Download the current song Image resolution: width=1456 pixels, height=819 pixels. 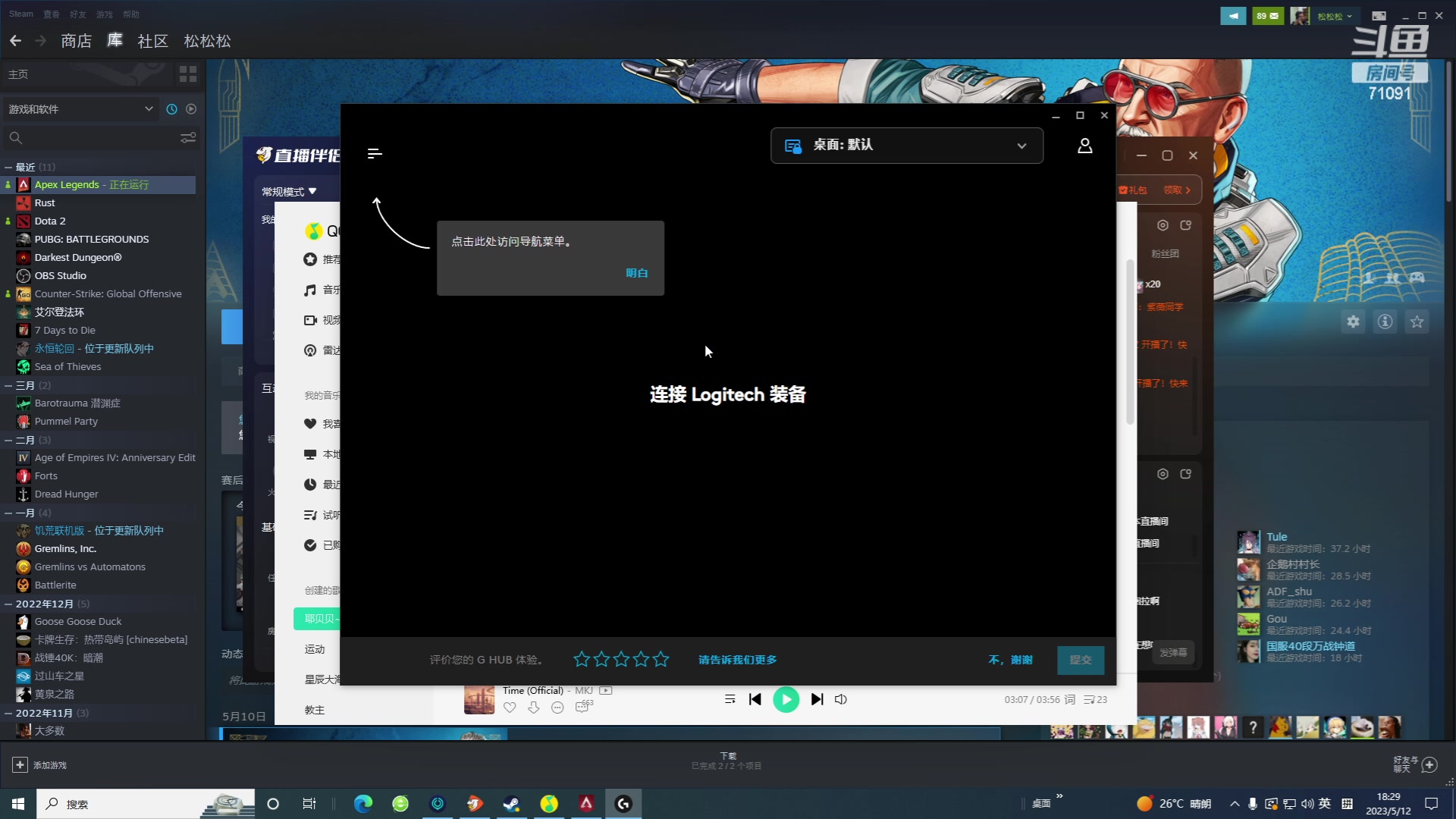(x=534, y=708)
